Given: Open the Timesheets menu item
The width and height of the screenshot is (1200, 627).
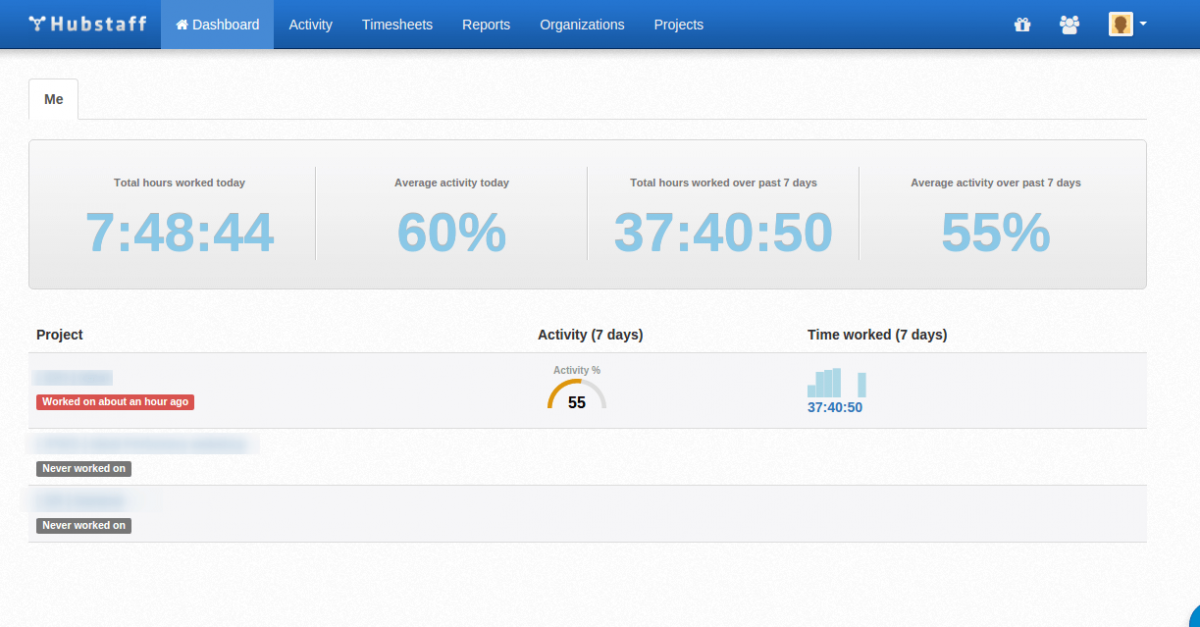Looking at the screenshot, I should coord(397,24).
